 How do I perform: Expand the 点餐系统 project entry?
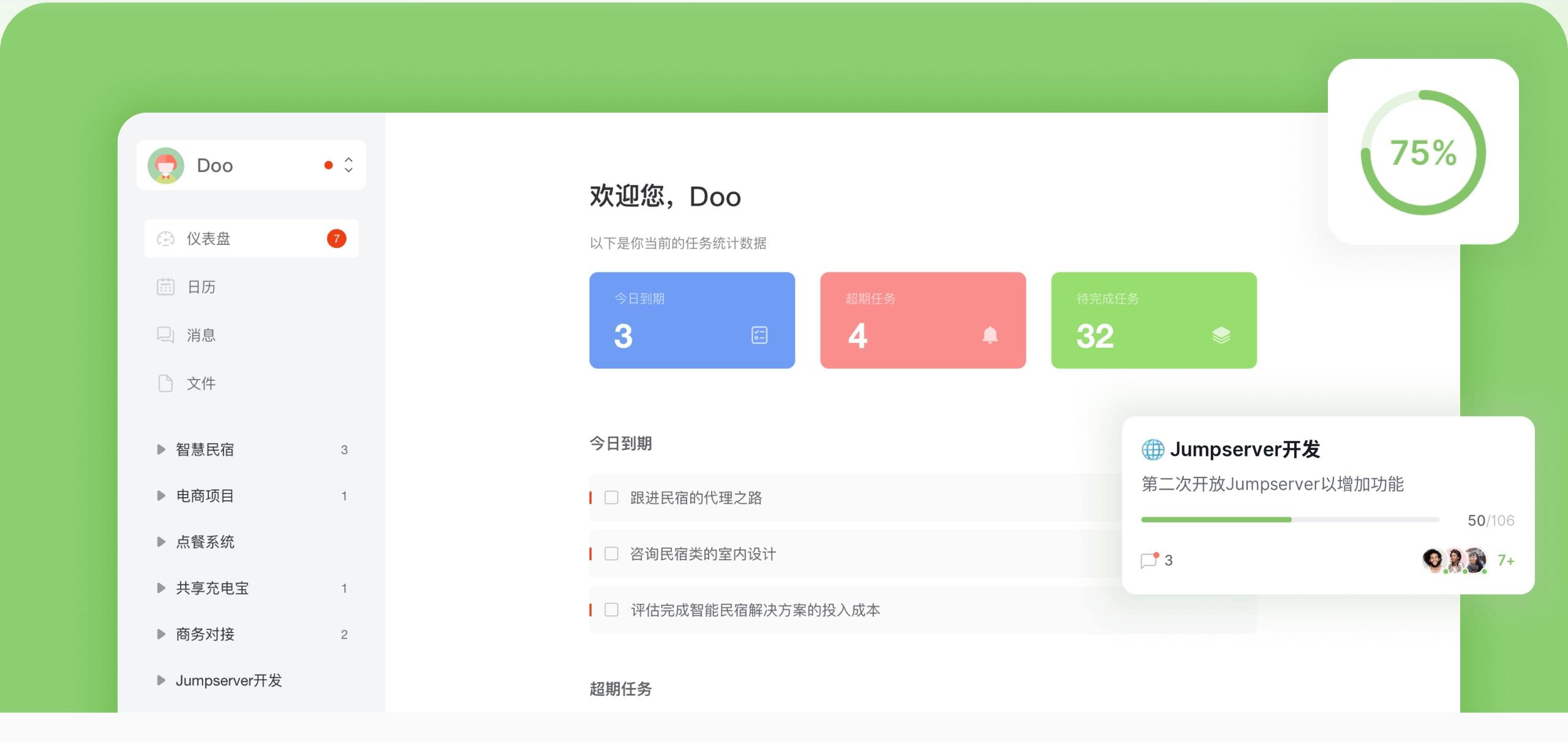click(x=161, y=542)
